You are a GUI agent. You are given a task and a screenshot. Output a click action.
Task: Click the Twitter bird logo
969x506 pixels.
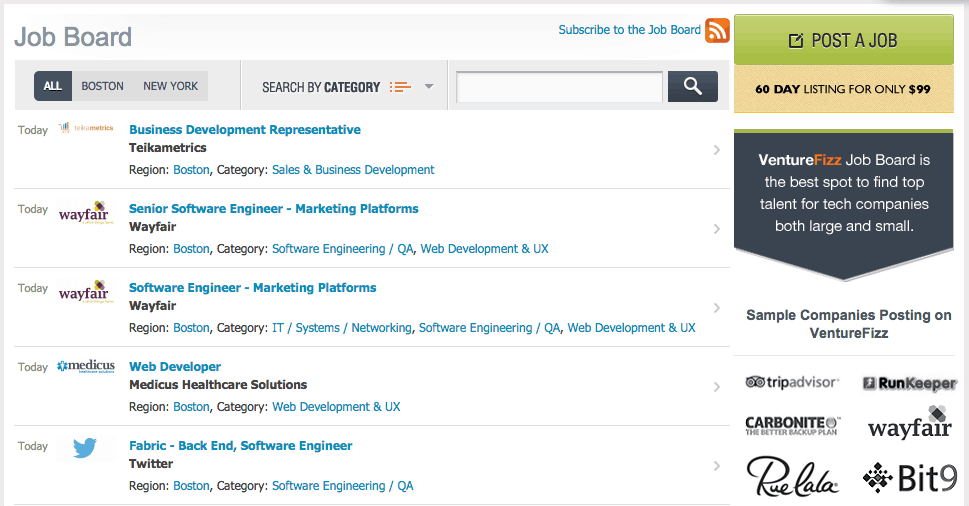pyautogui.click(x=85, y=448)
